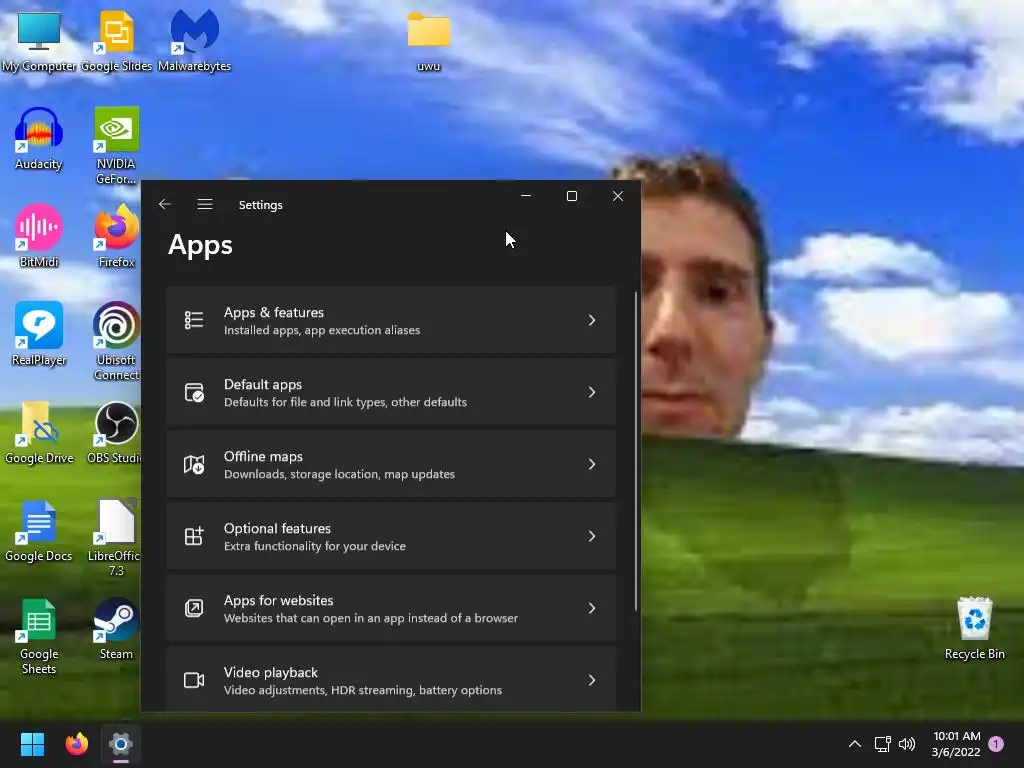The image size is (1024, 768).
Task: Expand Default apps chevron arrow
Action: tap(592, 392)
